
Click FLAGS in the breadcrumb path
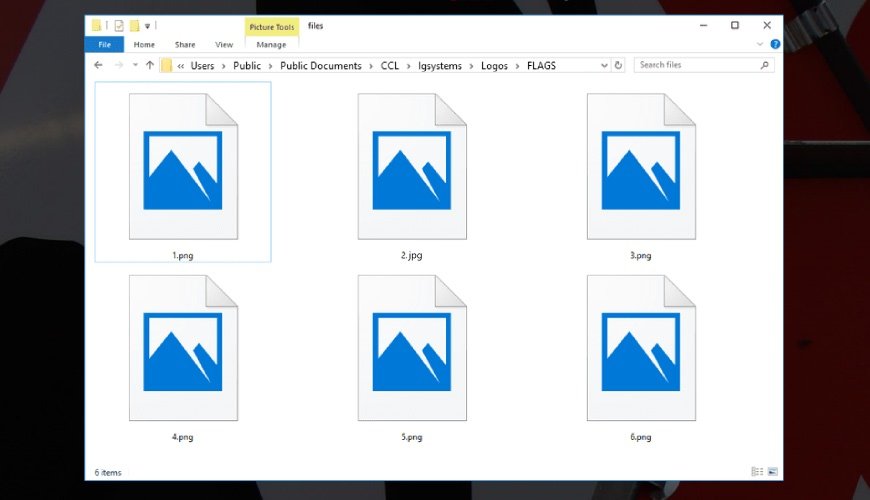coord(542,65)
